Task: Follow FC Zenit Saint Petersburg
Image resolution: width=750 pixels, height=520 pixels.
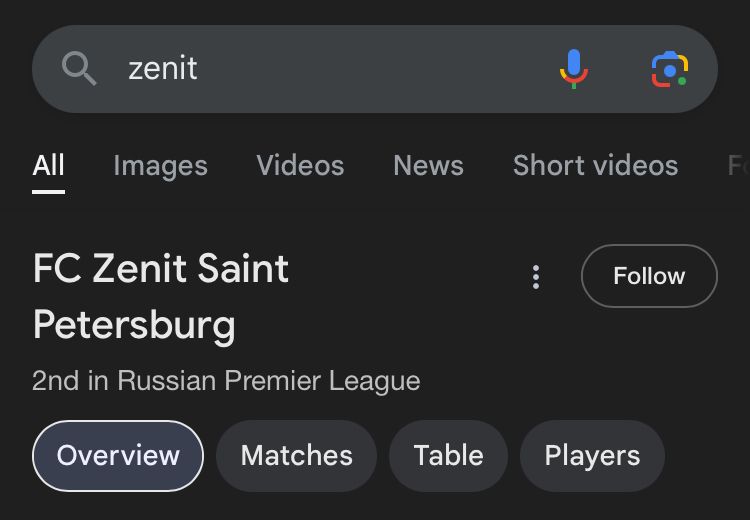Action: coord(649,276)
